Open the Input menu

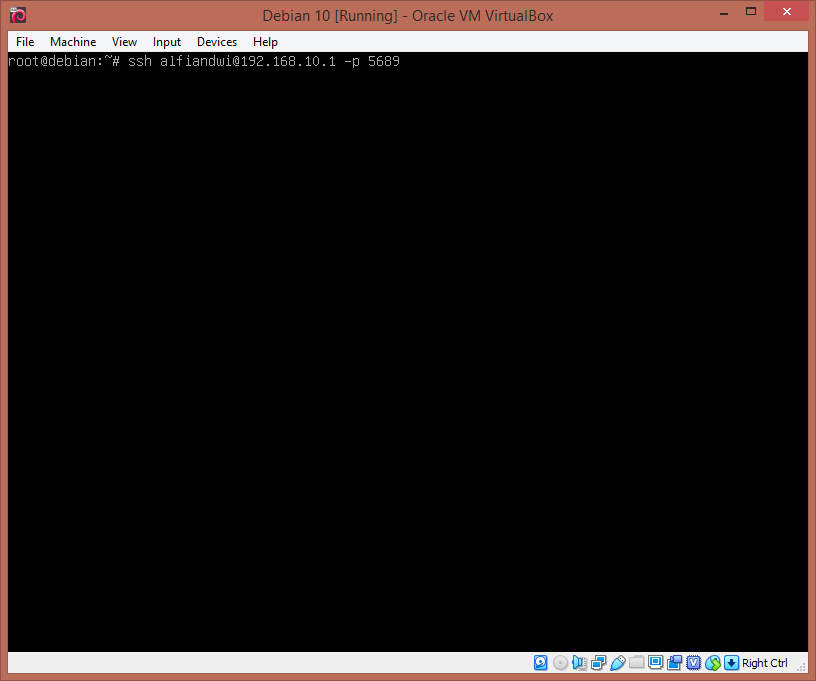(x=167, y=42)
